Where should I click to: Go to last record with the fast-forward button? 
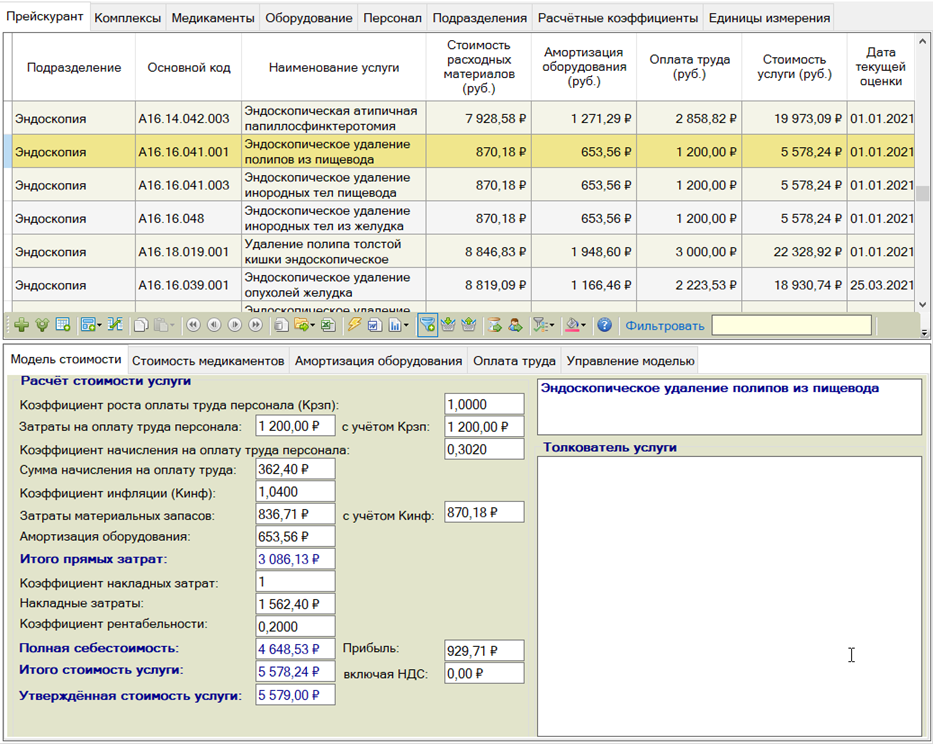255,325
